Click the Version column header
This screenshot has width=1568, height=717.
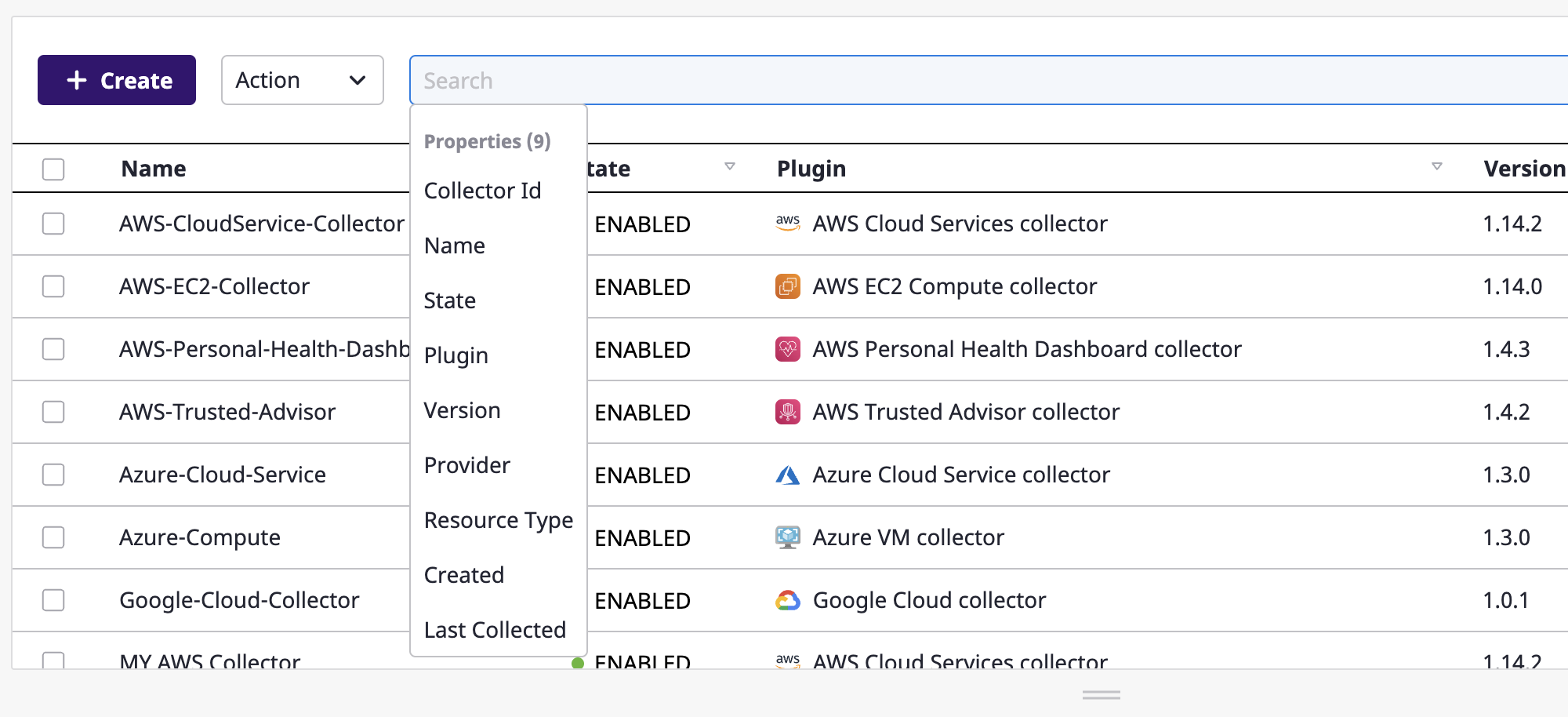pyautogui.click(x=1525, y=169)
